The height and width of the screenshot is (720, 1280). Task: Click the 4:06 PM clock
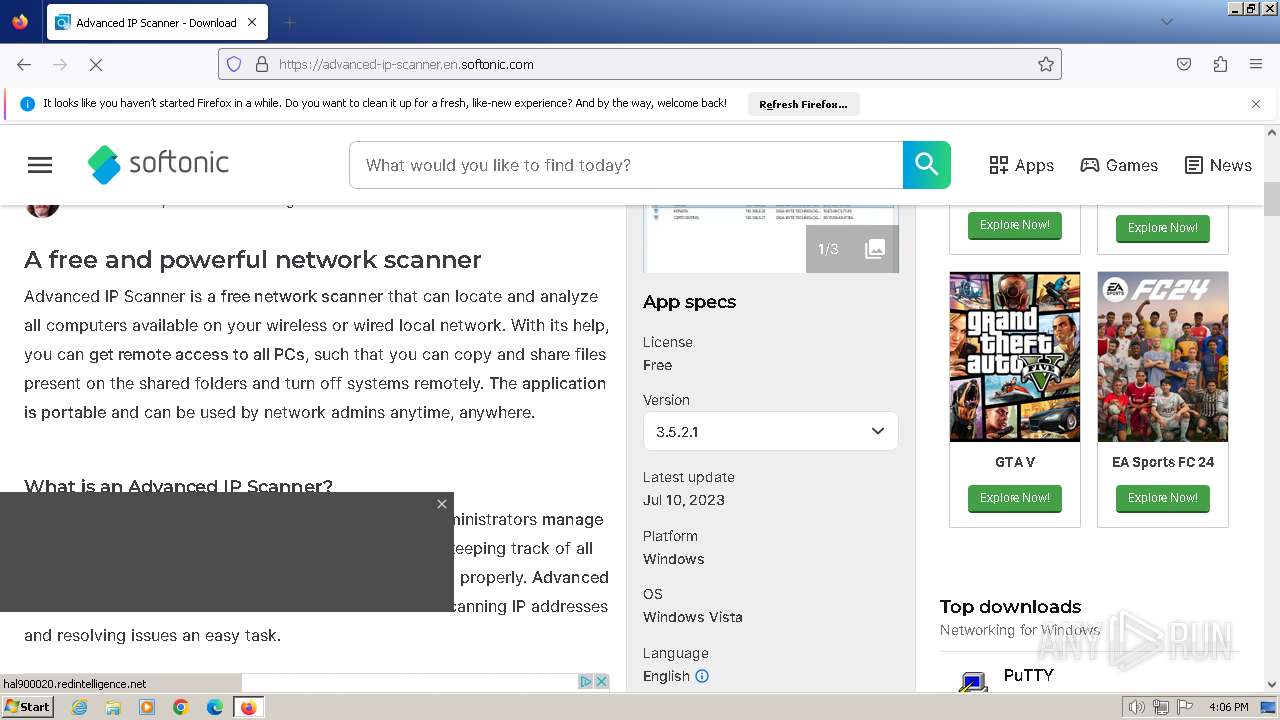(x=1229, y=707)
